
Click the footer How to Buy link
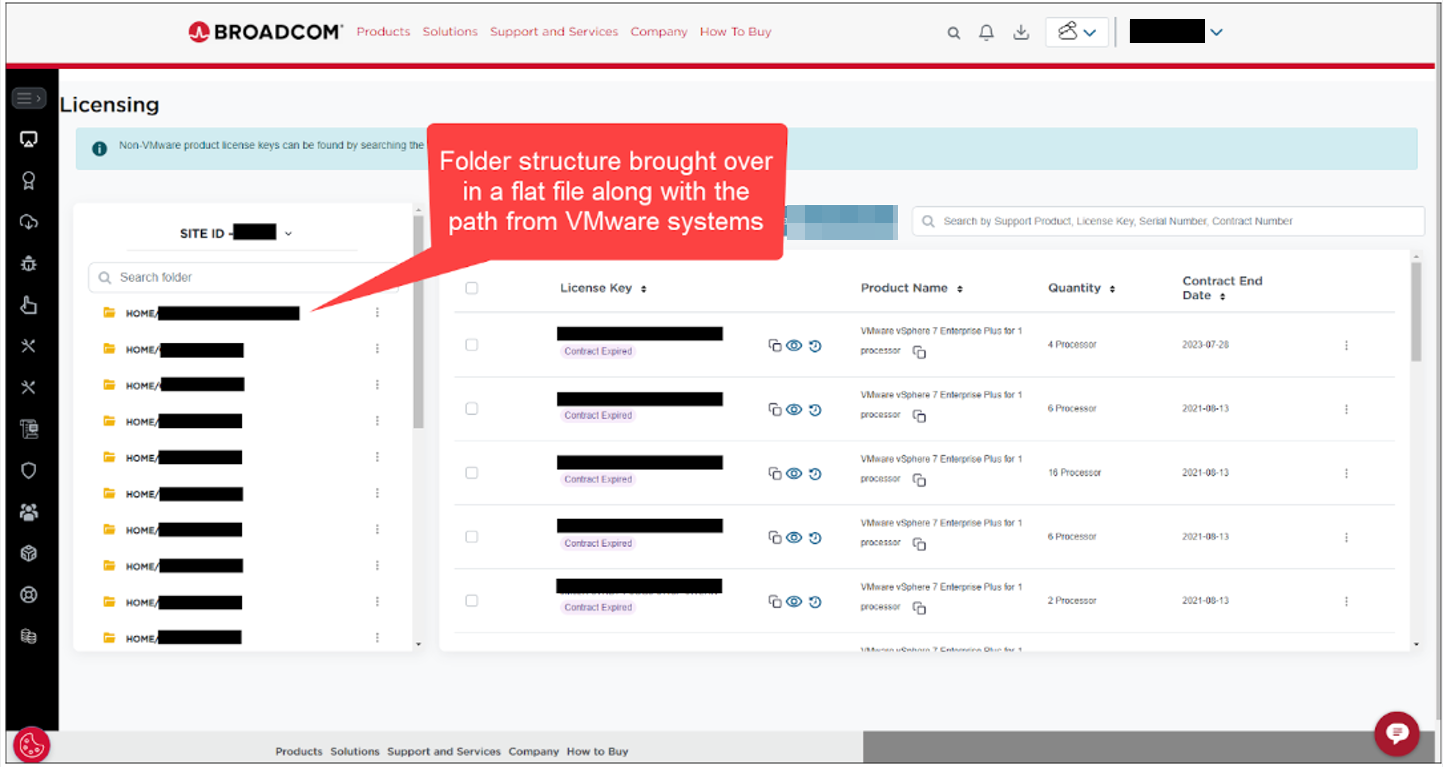(x=597, y=751)
